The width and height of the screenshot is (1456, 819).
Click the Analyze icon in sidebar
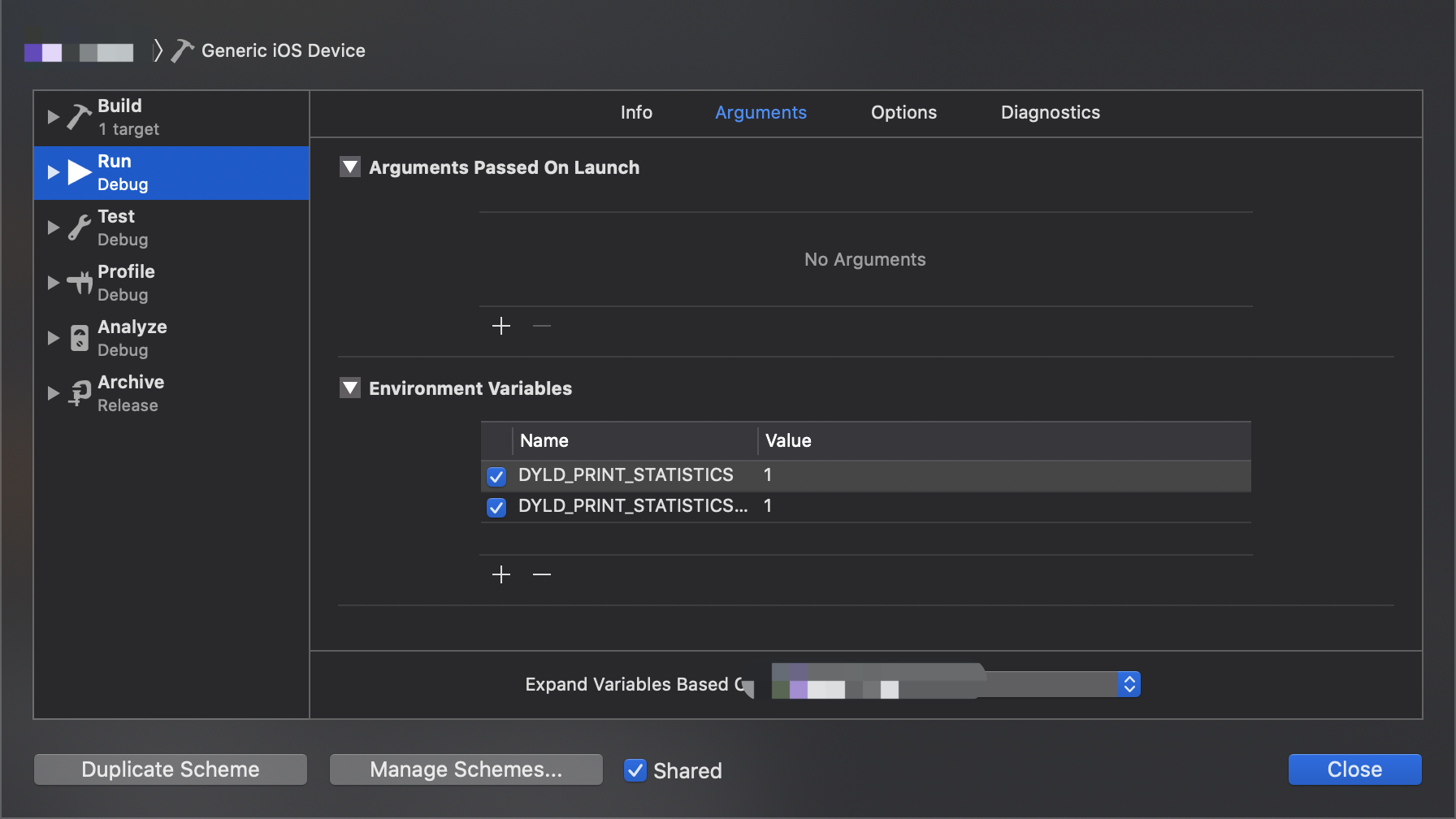point(79,338)
